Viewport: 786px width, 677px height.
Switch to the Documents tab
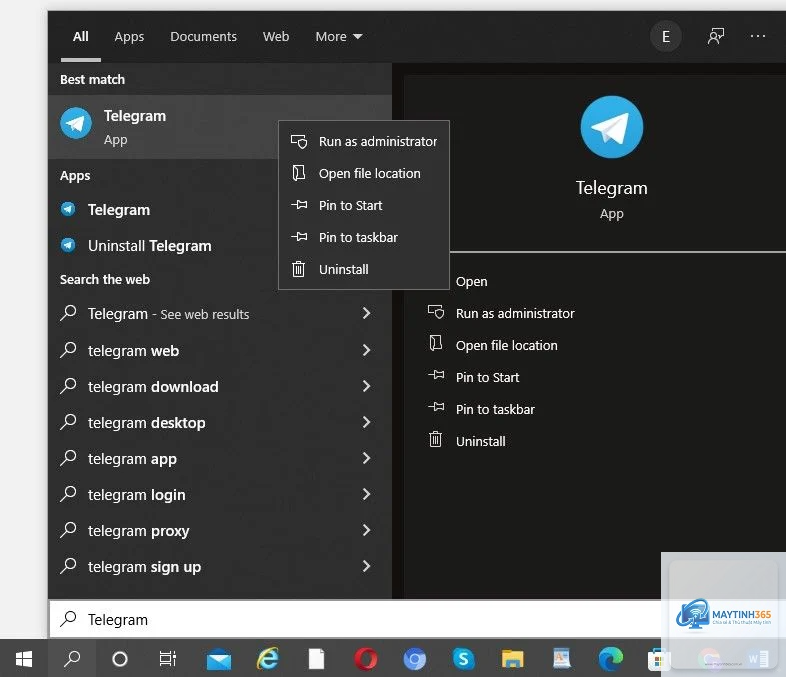click(x=203, y=37)
